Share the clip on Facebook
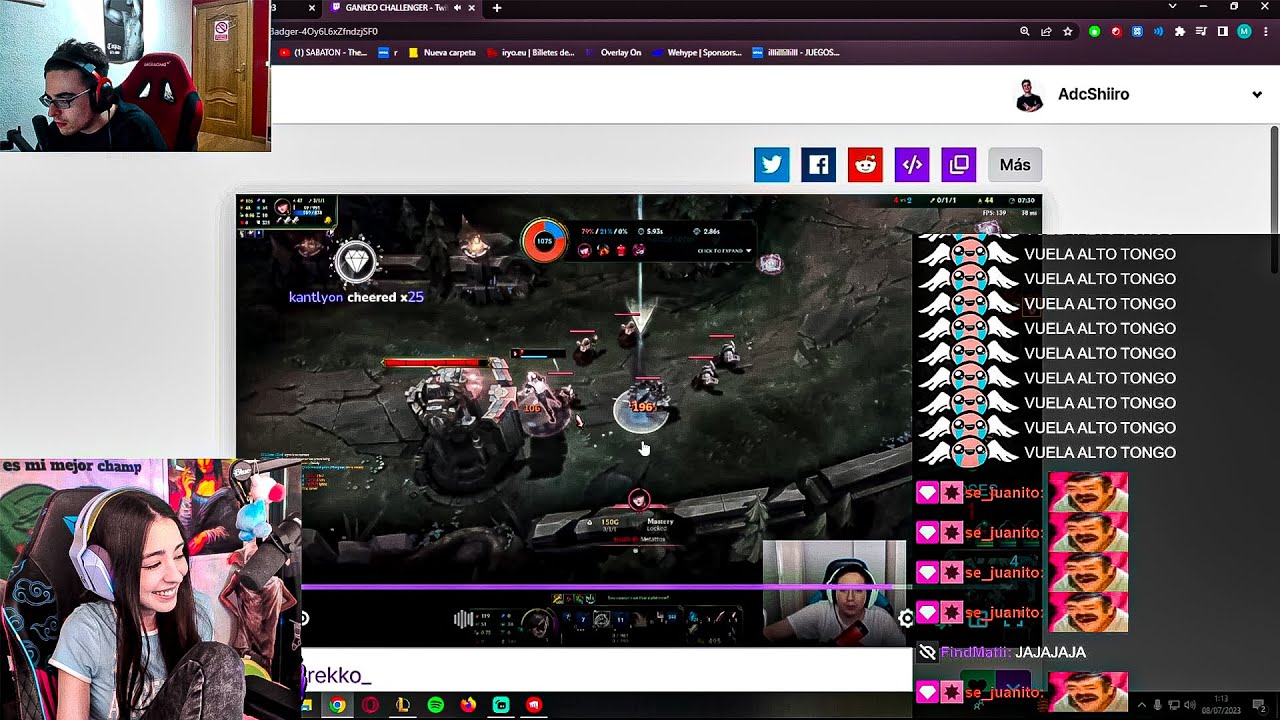The height and width of the screenshot is (720, 1280). click(818, 165)
